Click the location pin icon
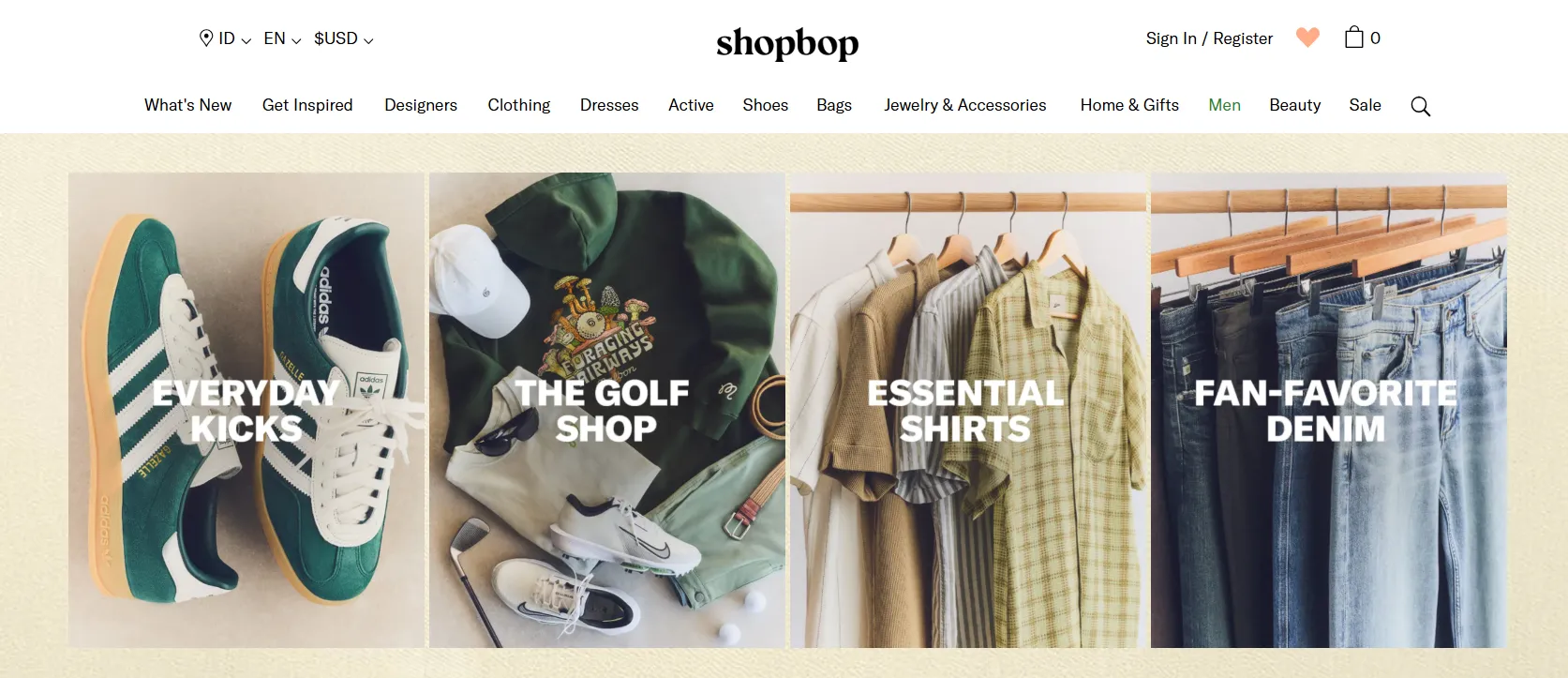Viewport: 1568px width, 678px height. 206,38
